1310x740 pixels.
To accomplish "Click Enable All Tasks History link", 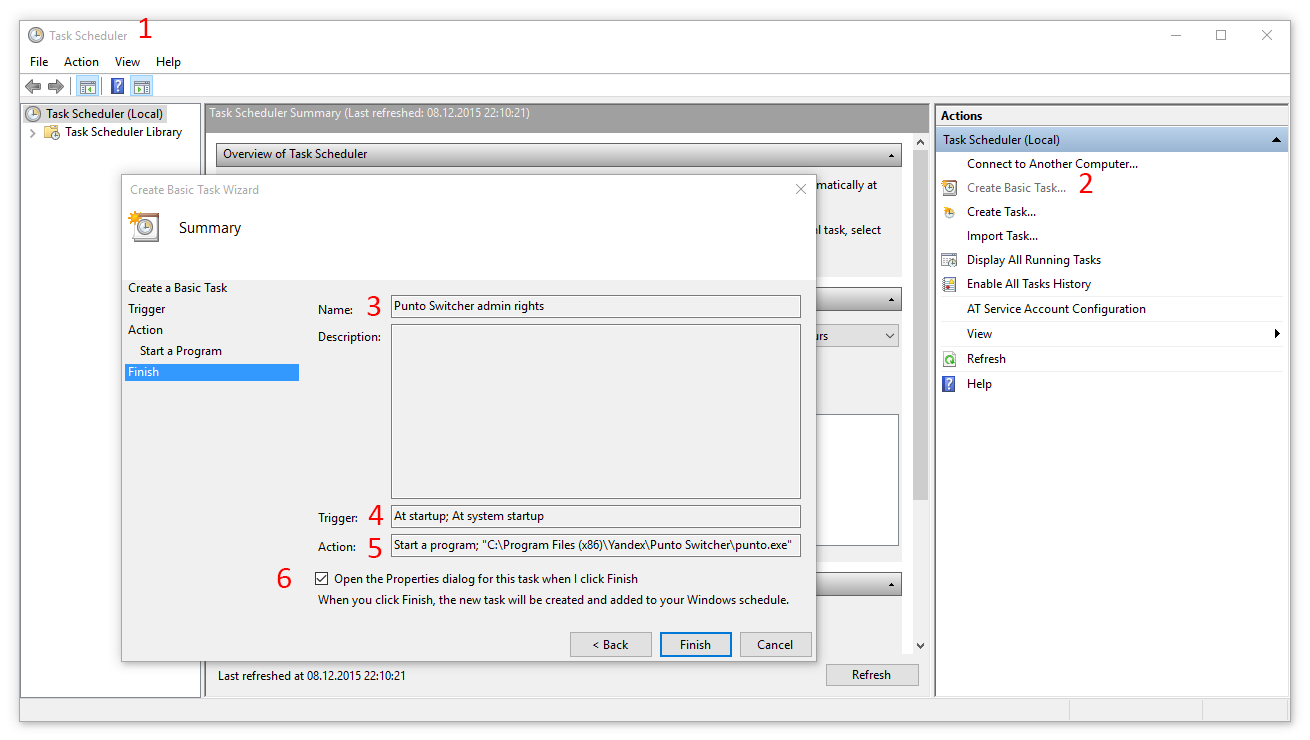I will point(1029,284).
